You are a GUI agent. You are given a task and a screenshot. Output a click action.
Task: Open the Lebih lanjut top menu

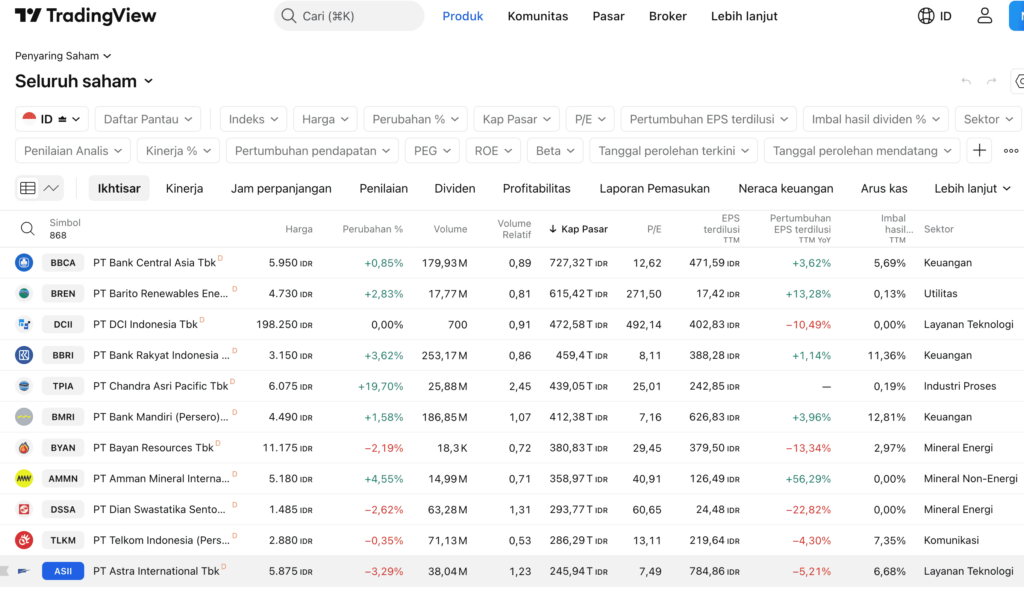click(744, 16)
